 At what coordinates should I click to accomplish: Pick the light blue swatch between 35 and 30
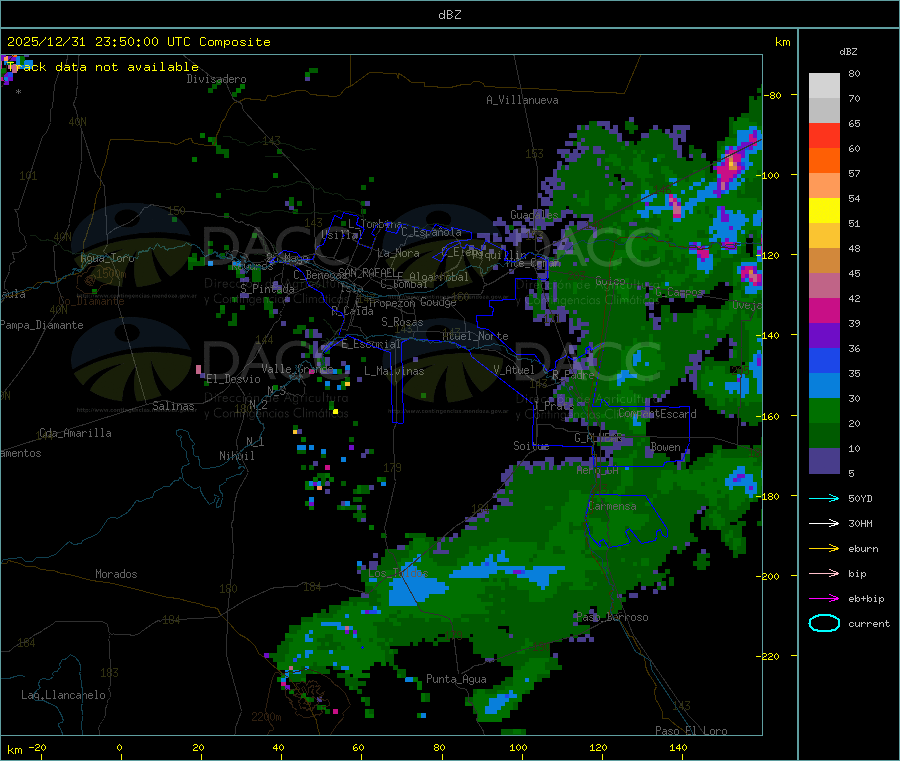coord(824,386)
